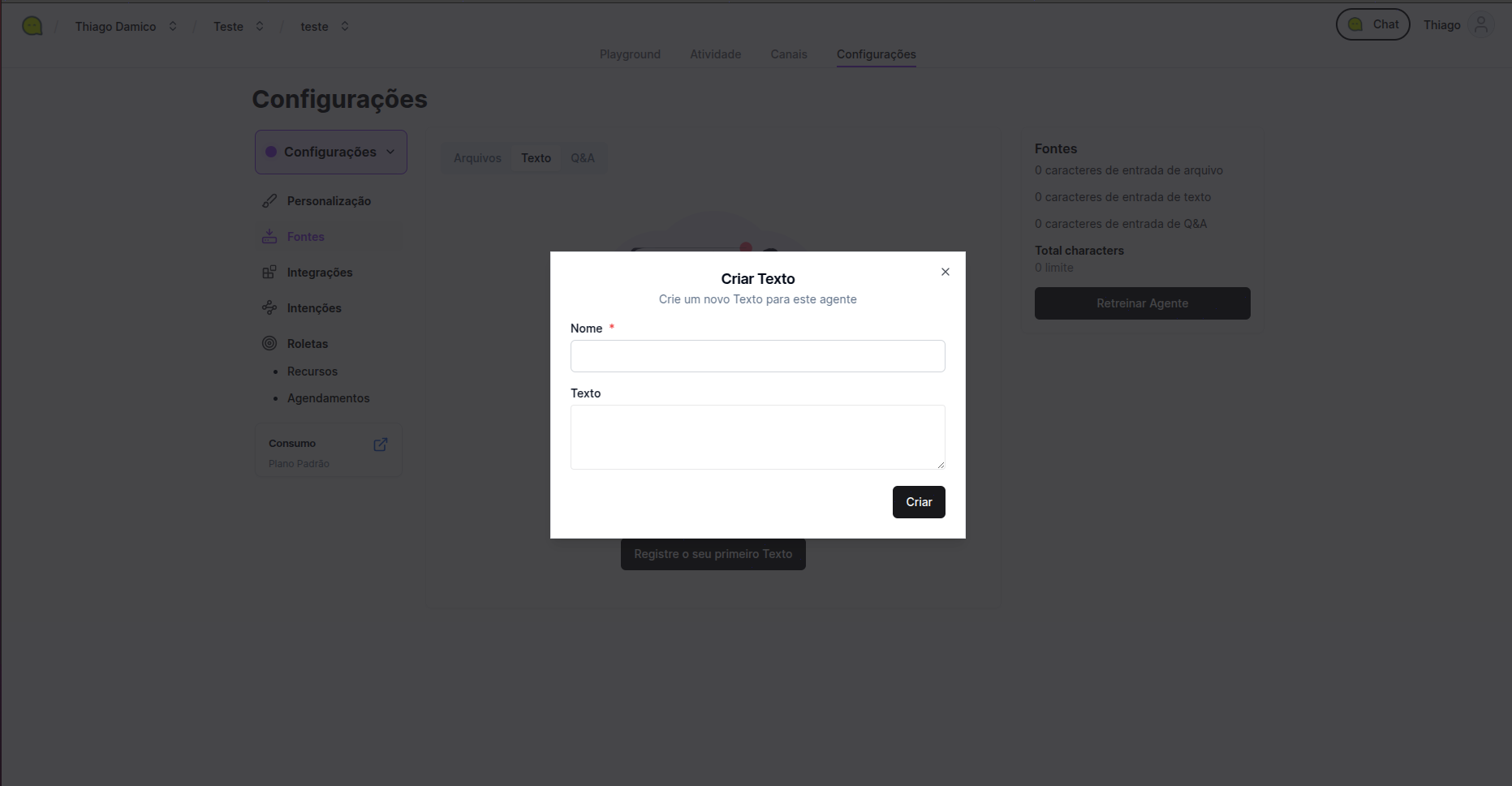
Task: Expand the Thiago Damico workspace switcher
Action: 173,26
